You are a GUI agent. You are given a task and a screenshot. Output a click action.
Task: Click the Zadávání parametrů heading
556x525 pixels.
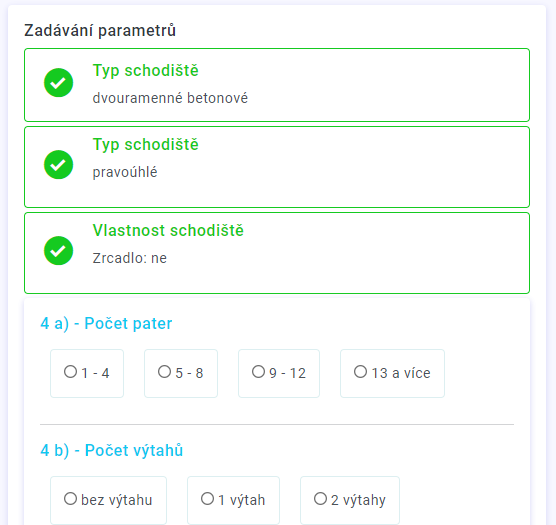point(100,30)
